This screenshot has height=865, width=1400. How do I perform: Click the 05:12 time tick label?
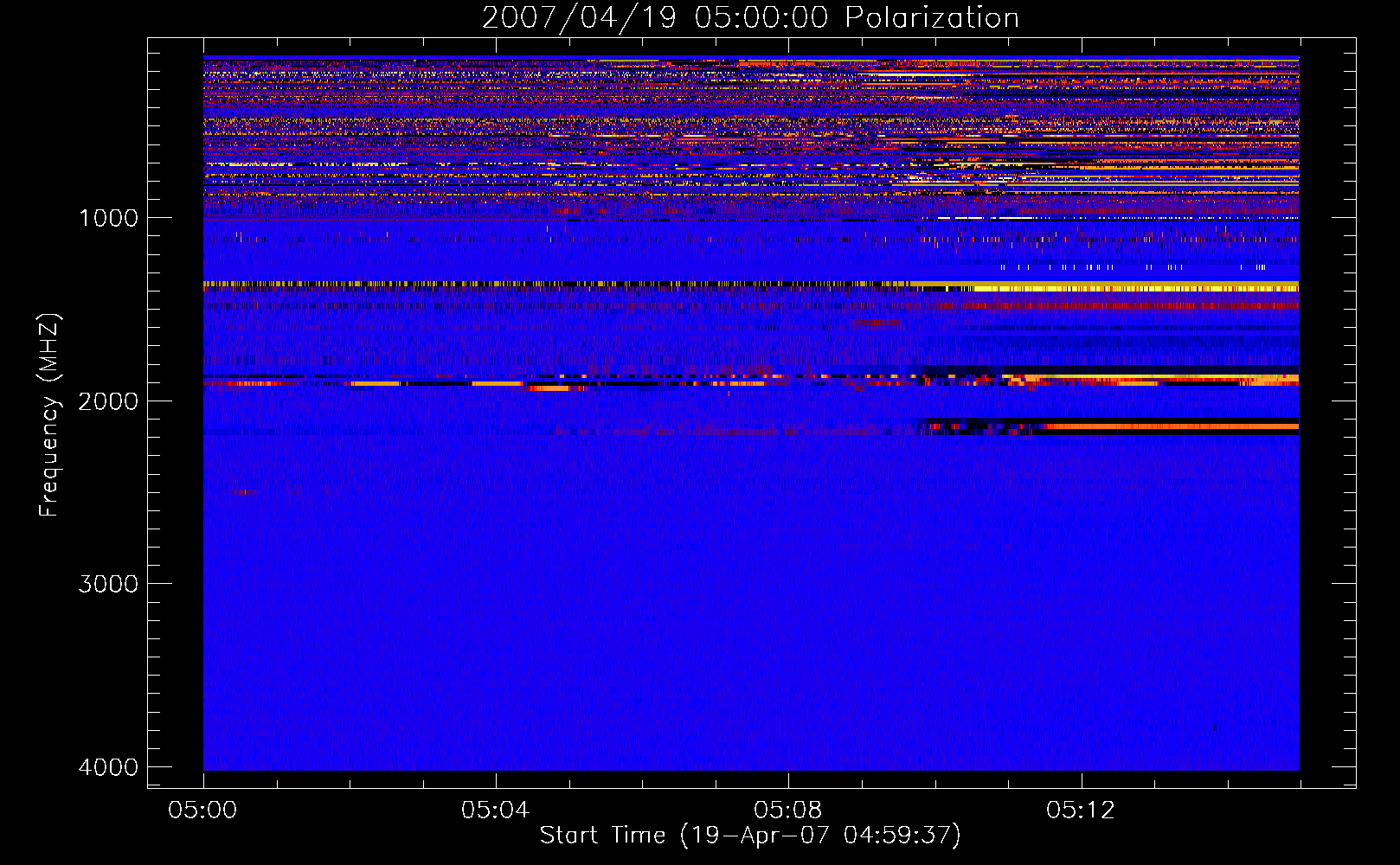click(1081, 811)
